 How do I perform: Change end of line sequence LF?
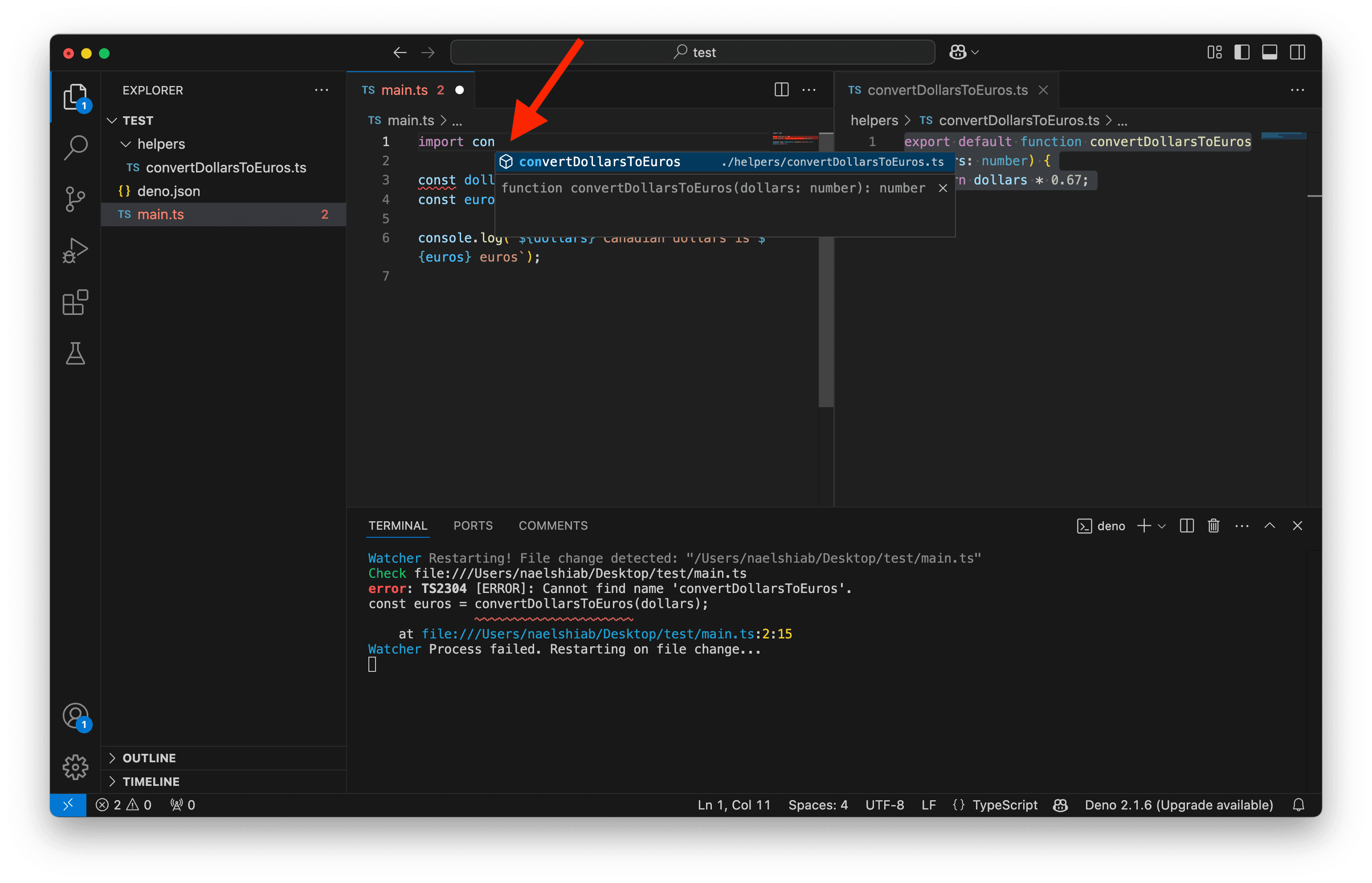(929, 805)
